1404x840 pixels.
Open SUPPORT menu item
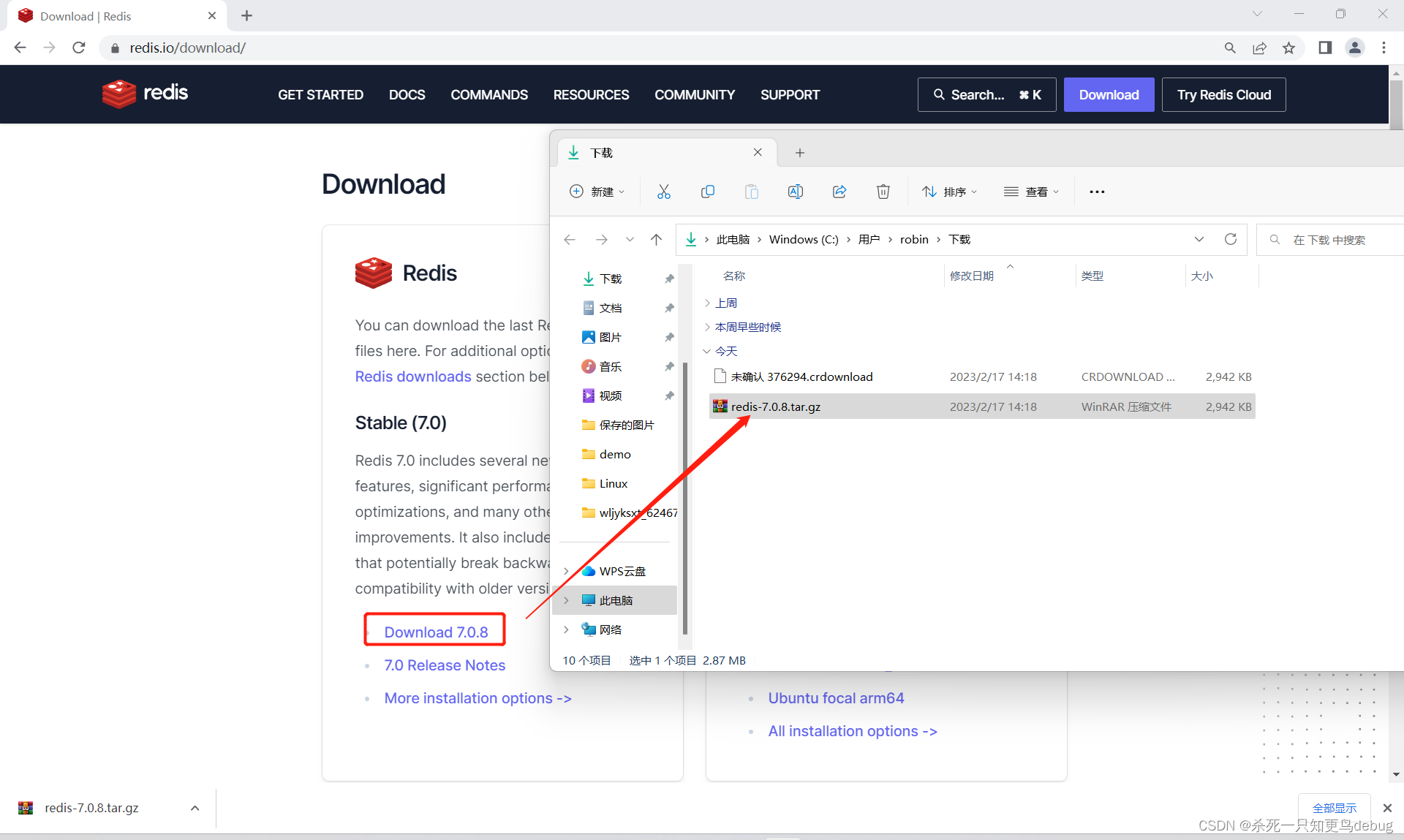click(x=790, y=95)
